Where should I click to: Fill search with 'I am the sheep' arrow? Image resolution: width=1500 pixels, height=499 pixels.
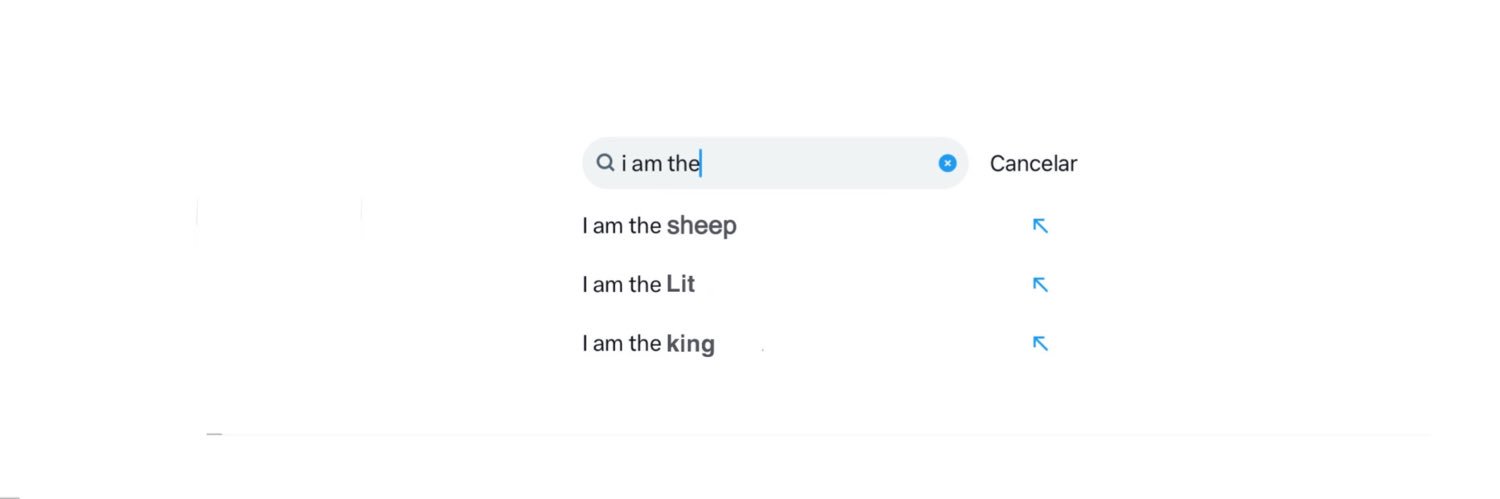point(1040,226)
